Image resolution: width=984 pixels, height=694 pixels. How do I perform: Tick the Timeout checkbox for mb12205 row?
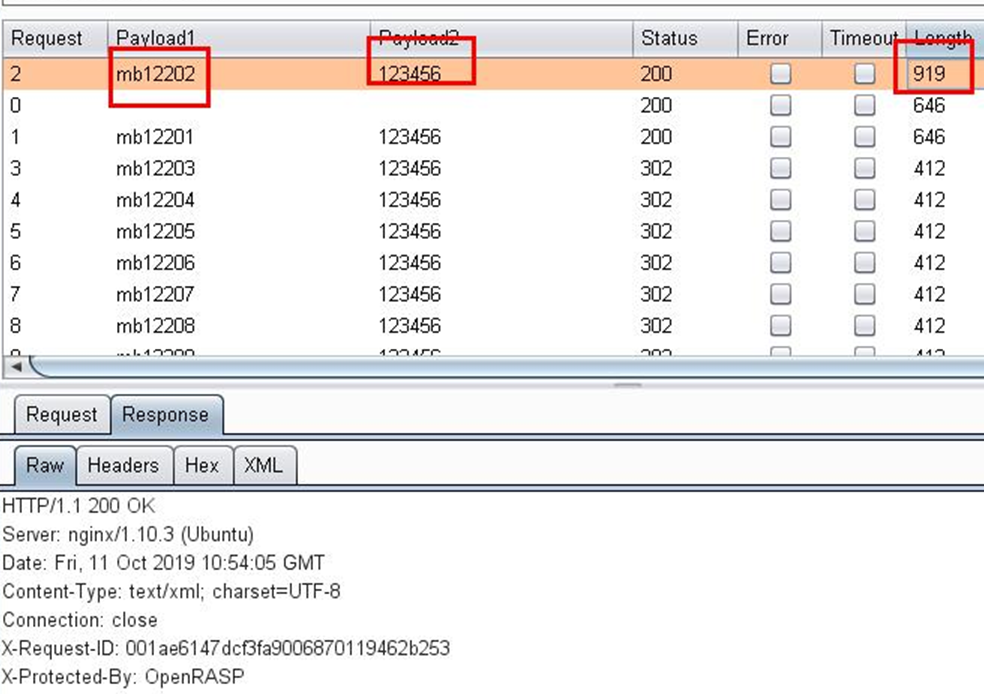(x=864, y=231)
